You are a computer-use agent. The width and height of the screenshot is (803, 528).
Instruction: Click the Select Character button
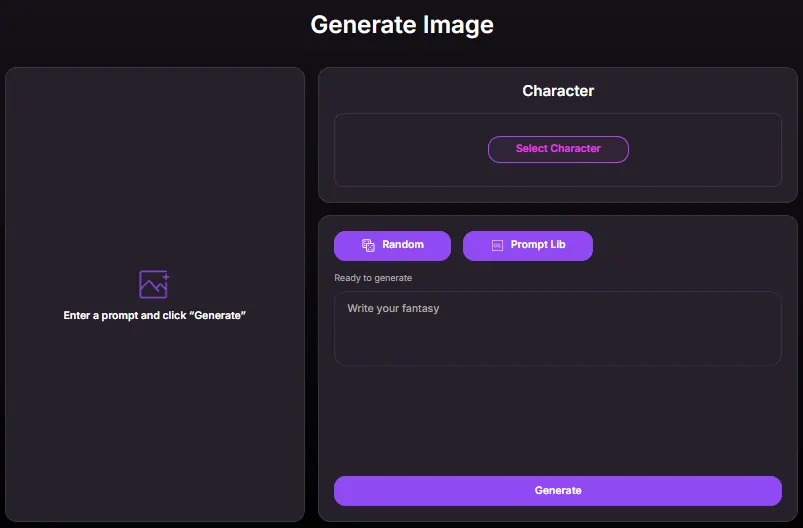coord(558,149)
